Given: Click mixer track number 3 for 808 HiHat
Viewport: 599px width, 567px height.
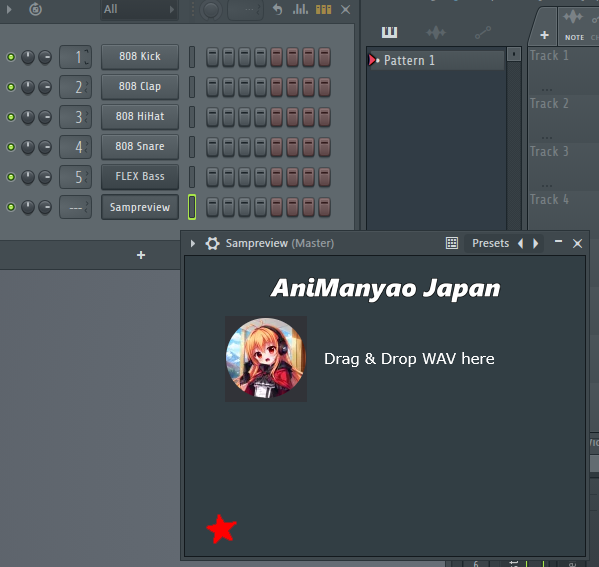Looking at the screenshot, I should (76, 117).
